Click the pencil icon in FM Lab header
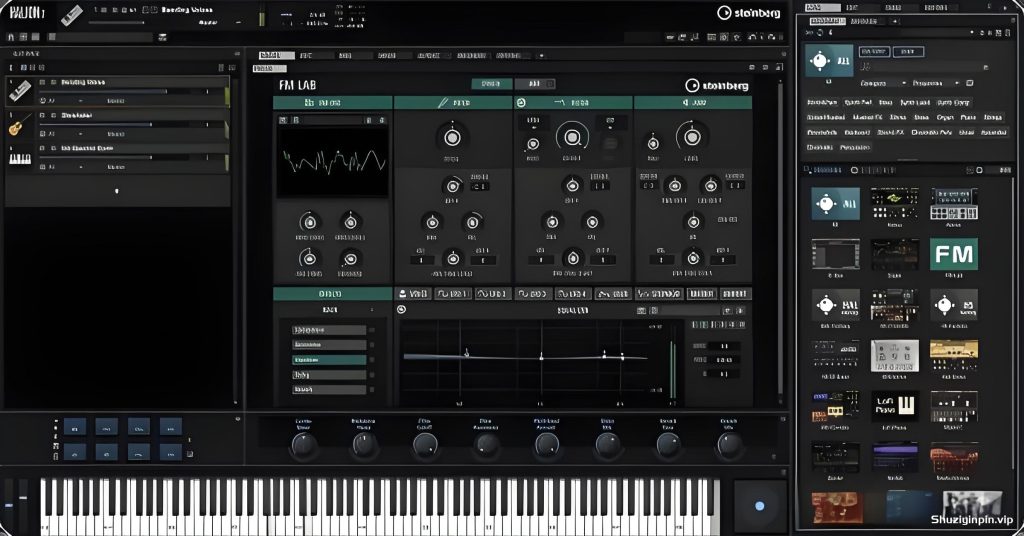 [x=443, y=102]
